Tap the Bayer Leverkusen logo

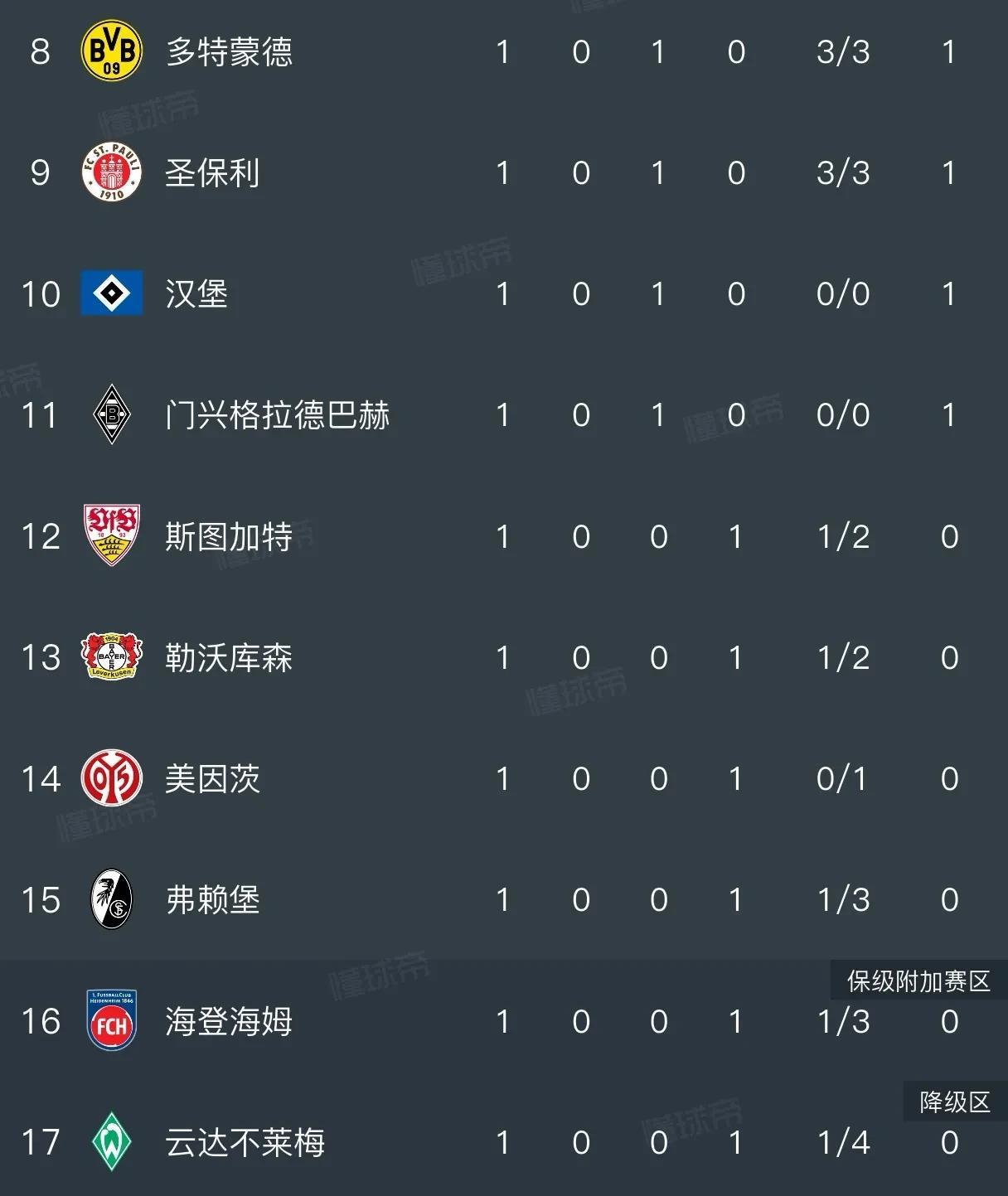coord(111,657)
